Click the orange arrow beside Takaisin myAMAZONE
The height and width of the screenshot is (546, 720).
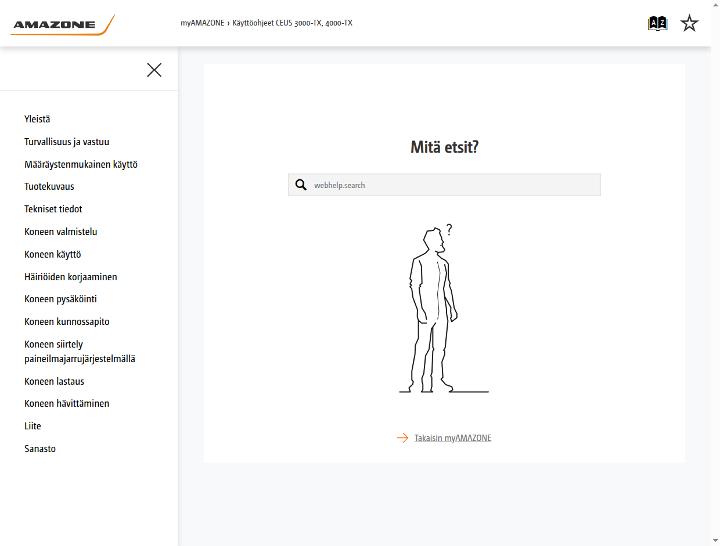coord(402,438)
